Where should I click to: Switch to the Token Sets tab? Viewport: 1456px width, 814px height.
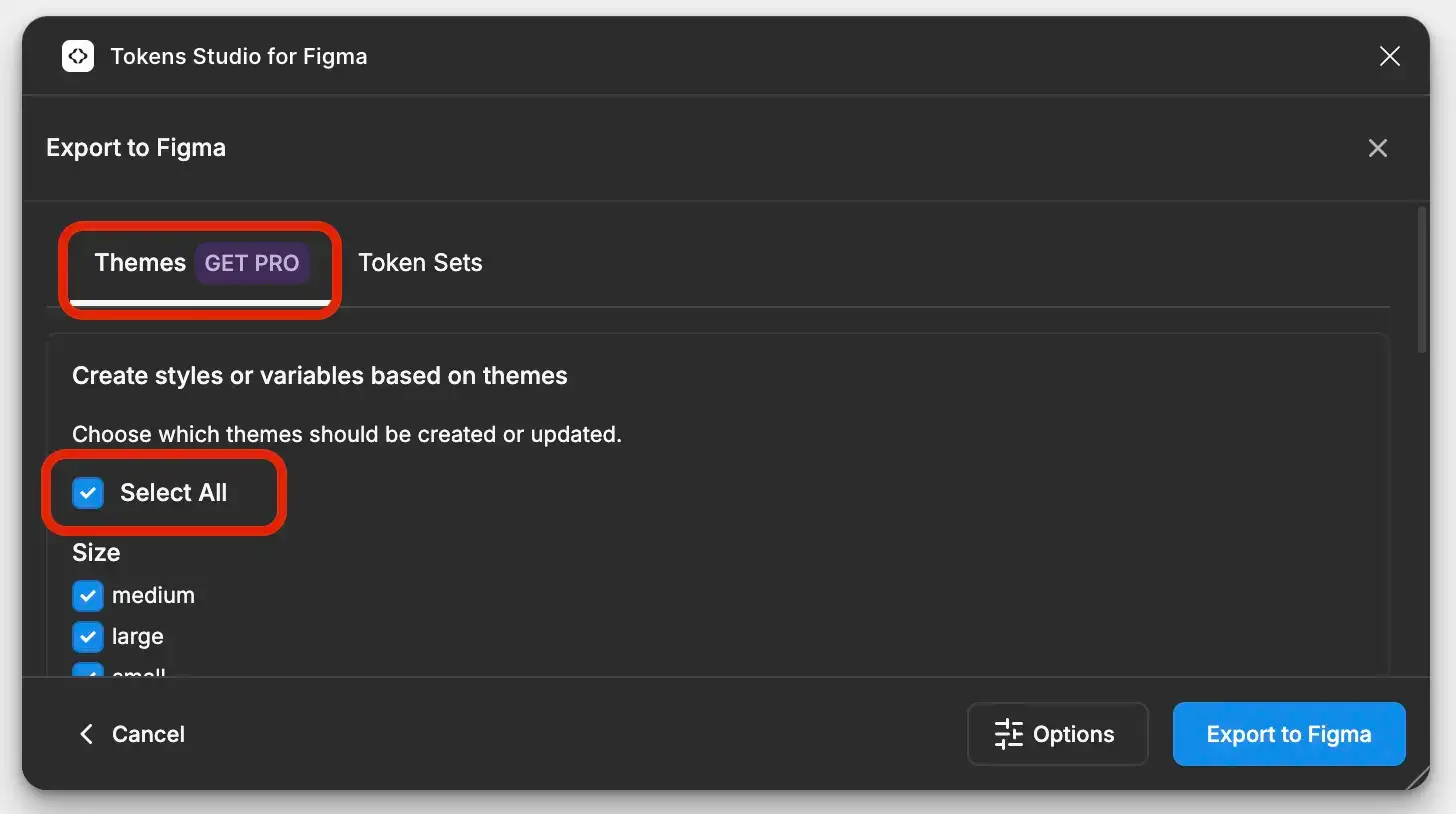420,262
